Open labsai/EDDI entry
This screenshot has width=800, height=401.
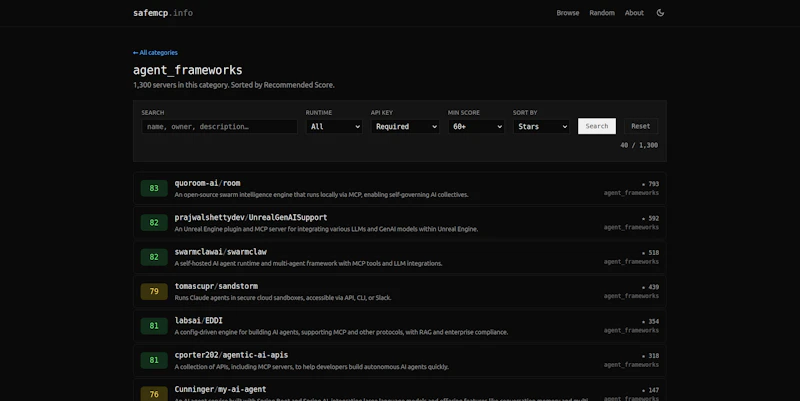(x=399, y=325)
